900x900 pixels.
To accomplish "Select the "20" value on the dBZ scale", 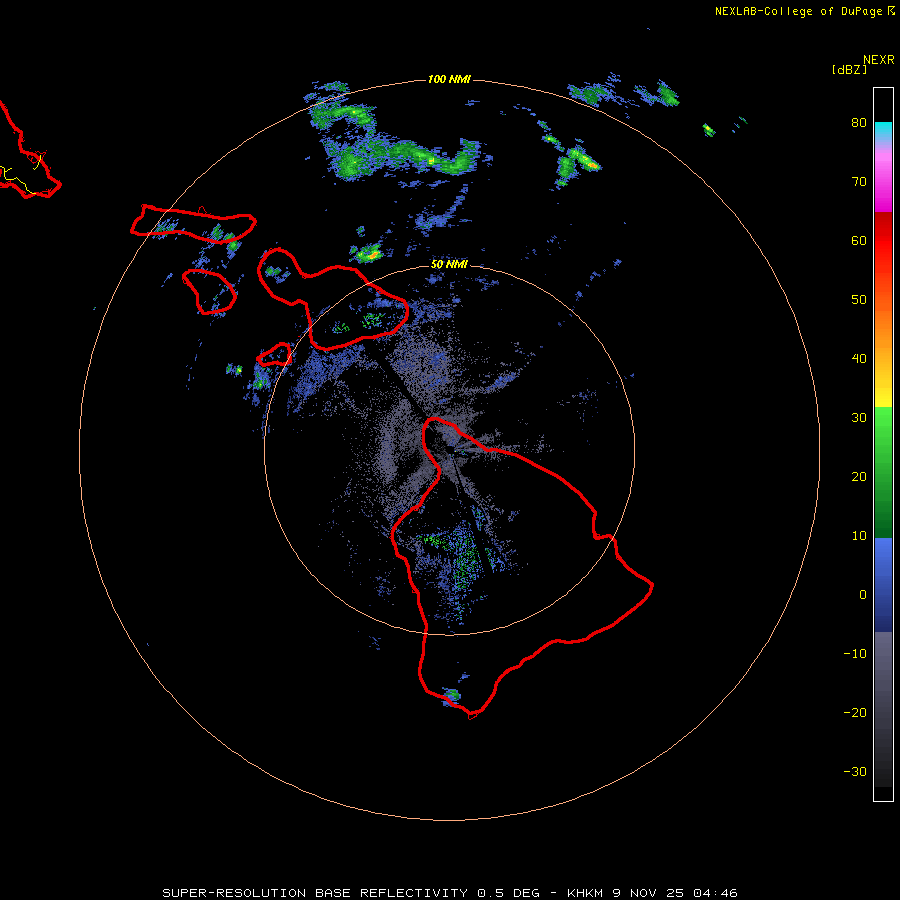I will pyautogui.click(x=859, y=477).
